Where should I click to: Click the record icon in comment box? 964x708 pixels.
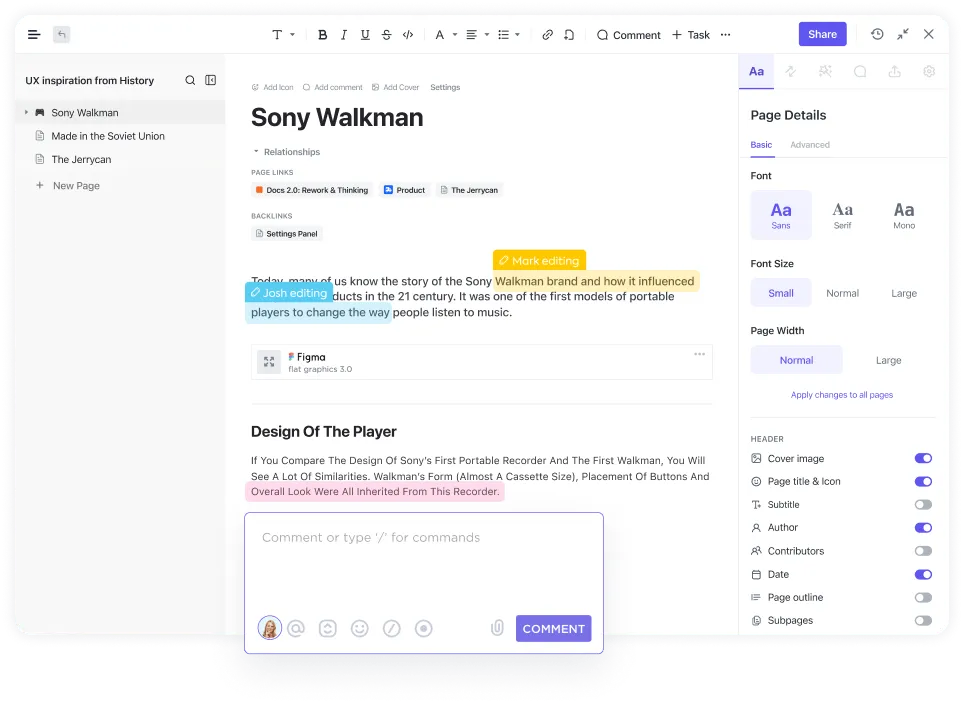[x=424, y=628]
